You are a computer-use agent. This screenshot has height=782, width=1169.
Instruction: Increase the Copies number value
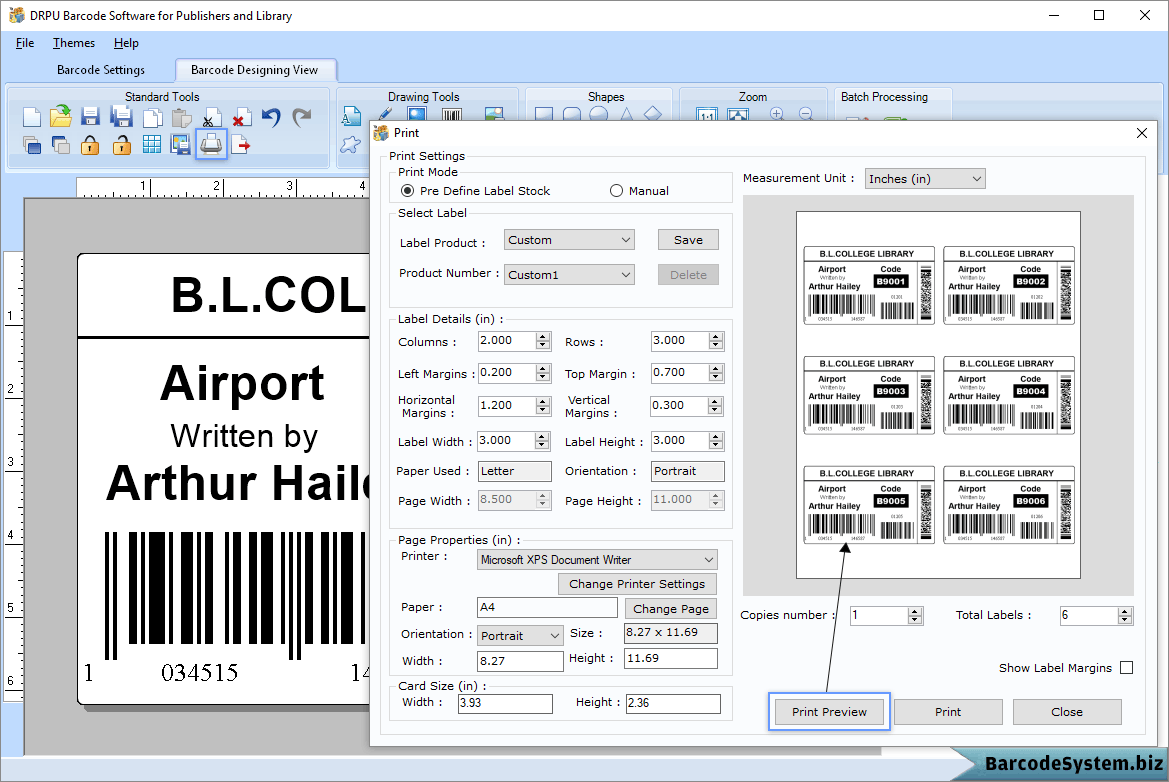coord(916,611)
